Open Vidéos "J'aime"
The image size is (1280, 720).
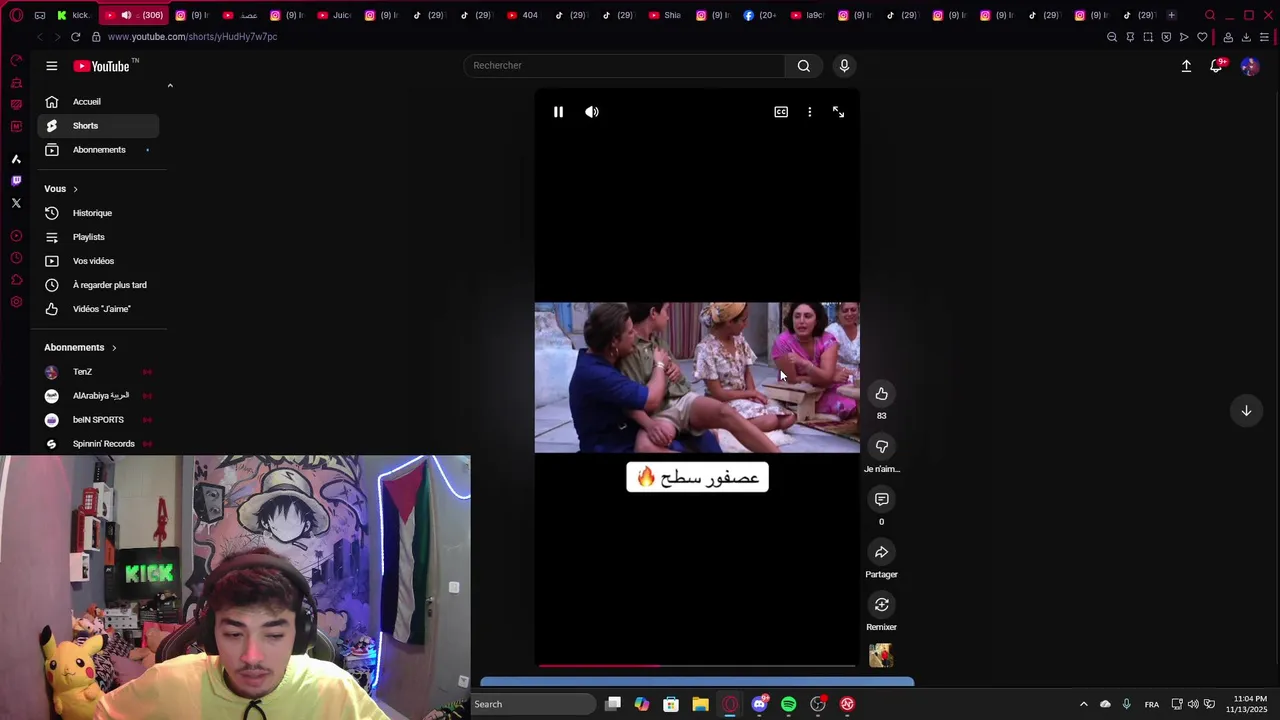click(x=98, y=309)
